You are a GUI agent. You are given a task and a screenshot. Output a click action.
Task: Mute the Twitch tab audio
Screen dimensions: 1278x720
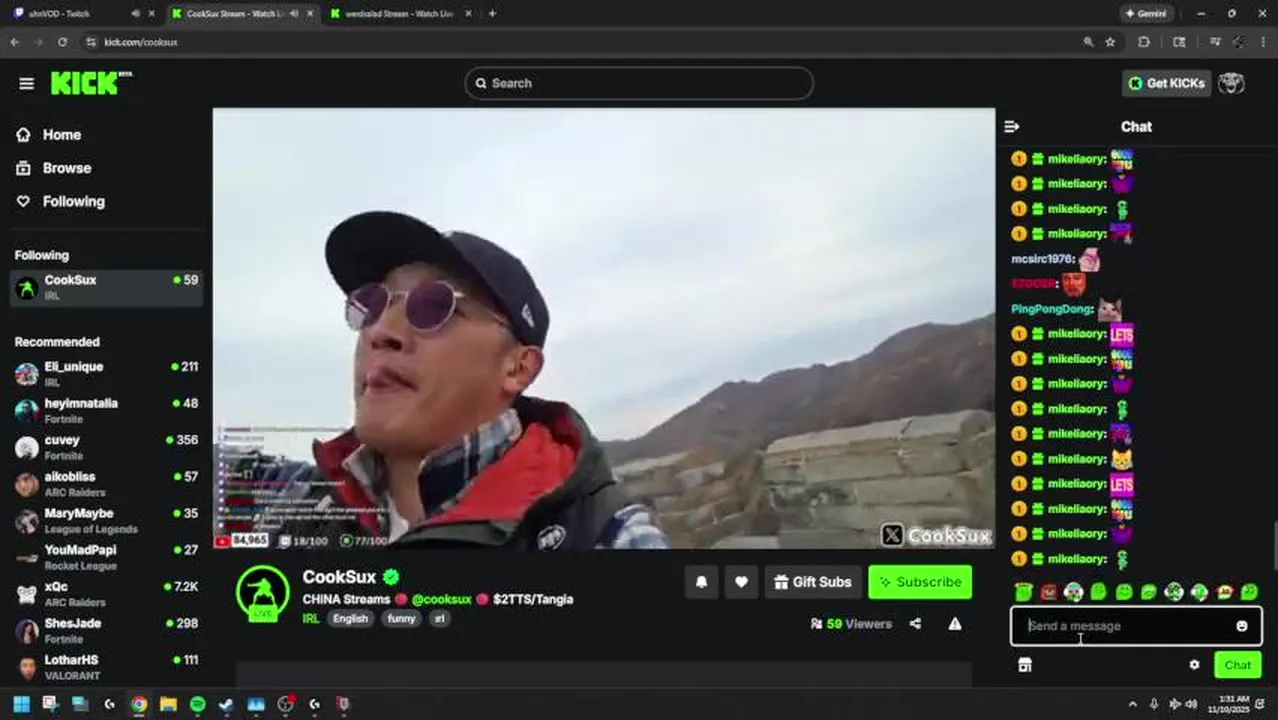(135, 13)
